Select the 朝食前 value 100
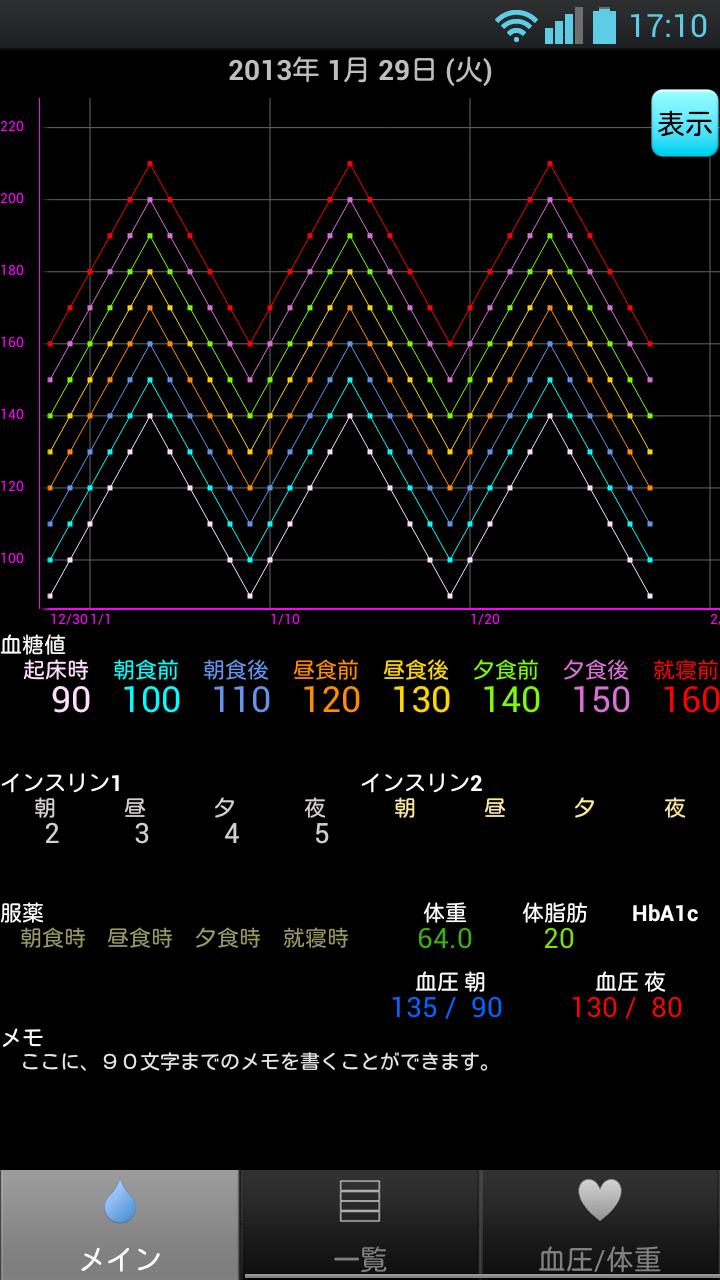 (x=151, y=700)
